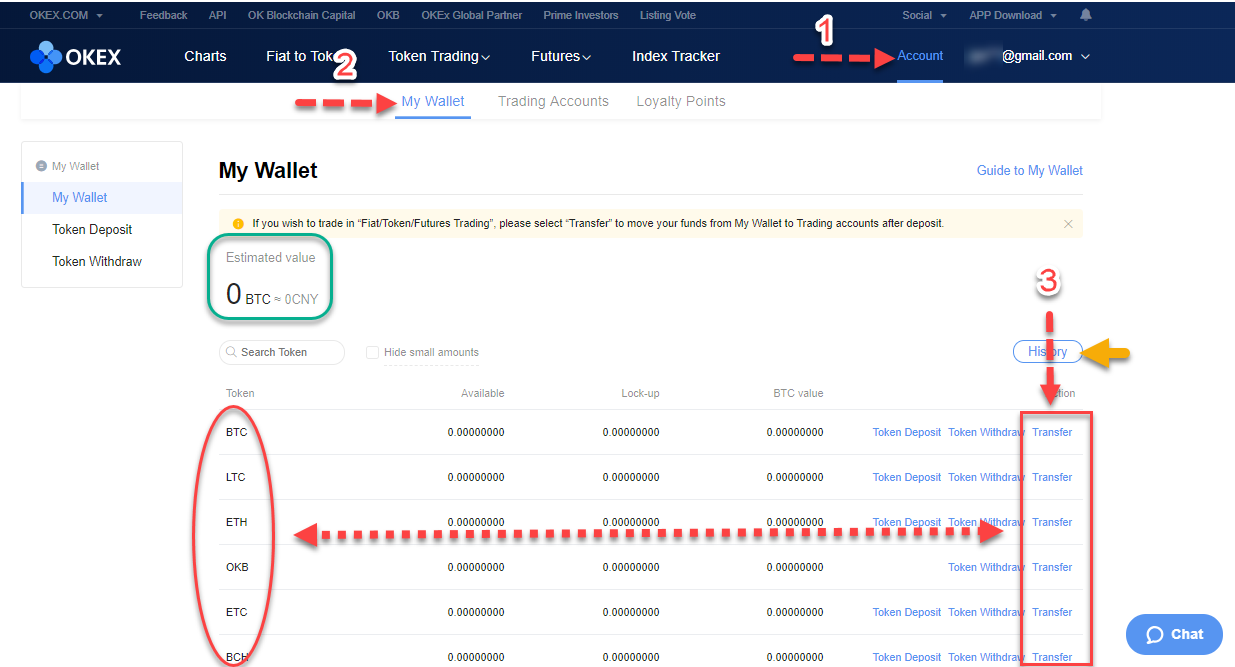Image resolution: width=1235 pixels, height=667 pixels.
Task: Open the Charts menu item
Action: (205, 56)
